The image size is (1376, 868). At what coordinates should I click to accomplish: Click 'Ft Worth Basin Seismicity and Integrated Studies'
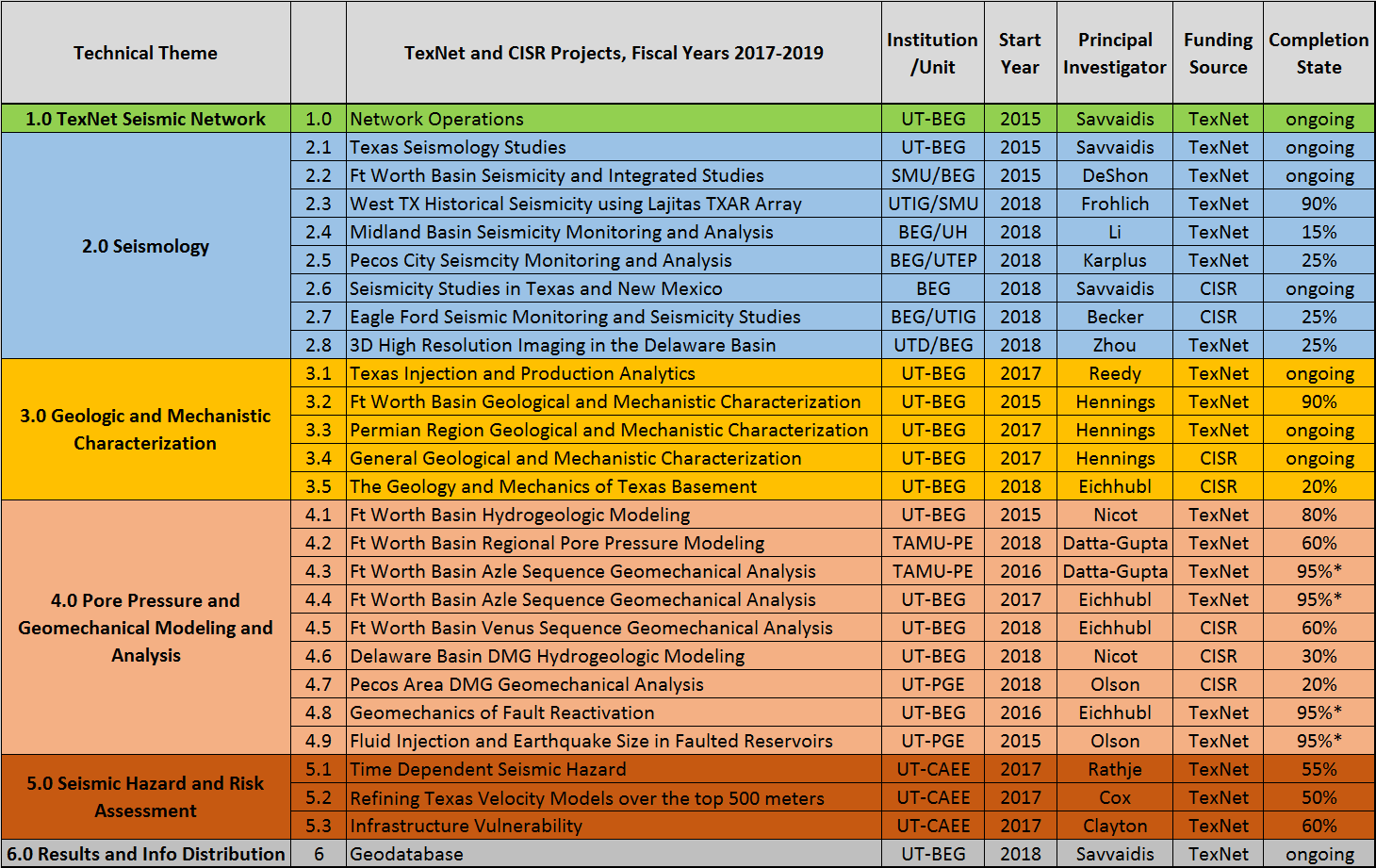point(614,175)
